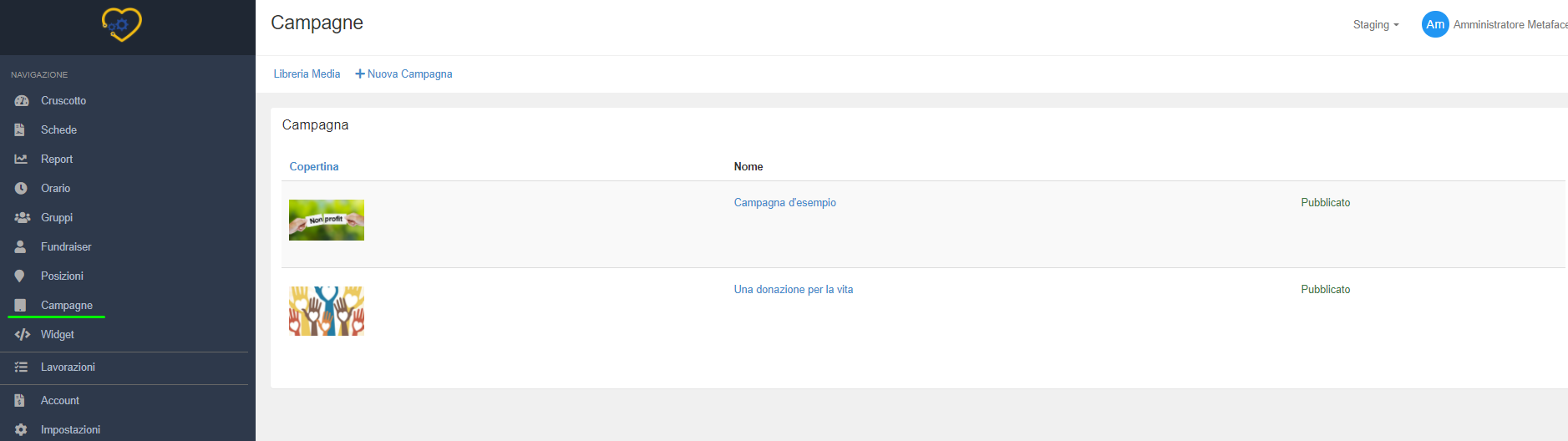This screenshot has height=441, width=1568.
Task: Click the blue Am user avatar
Action: tap(1434, 24)
